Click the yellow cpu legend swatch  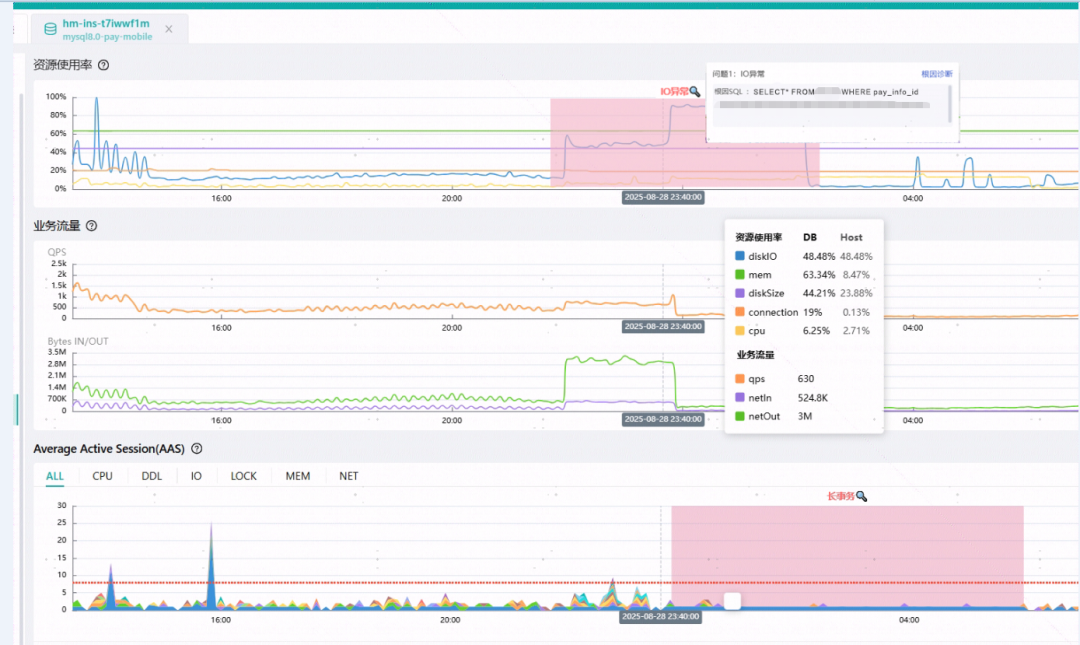(x=740, y=330)
